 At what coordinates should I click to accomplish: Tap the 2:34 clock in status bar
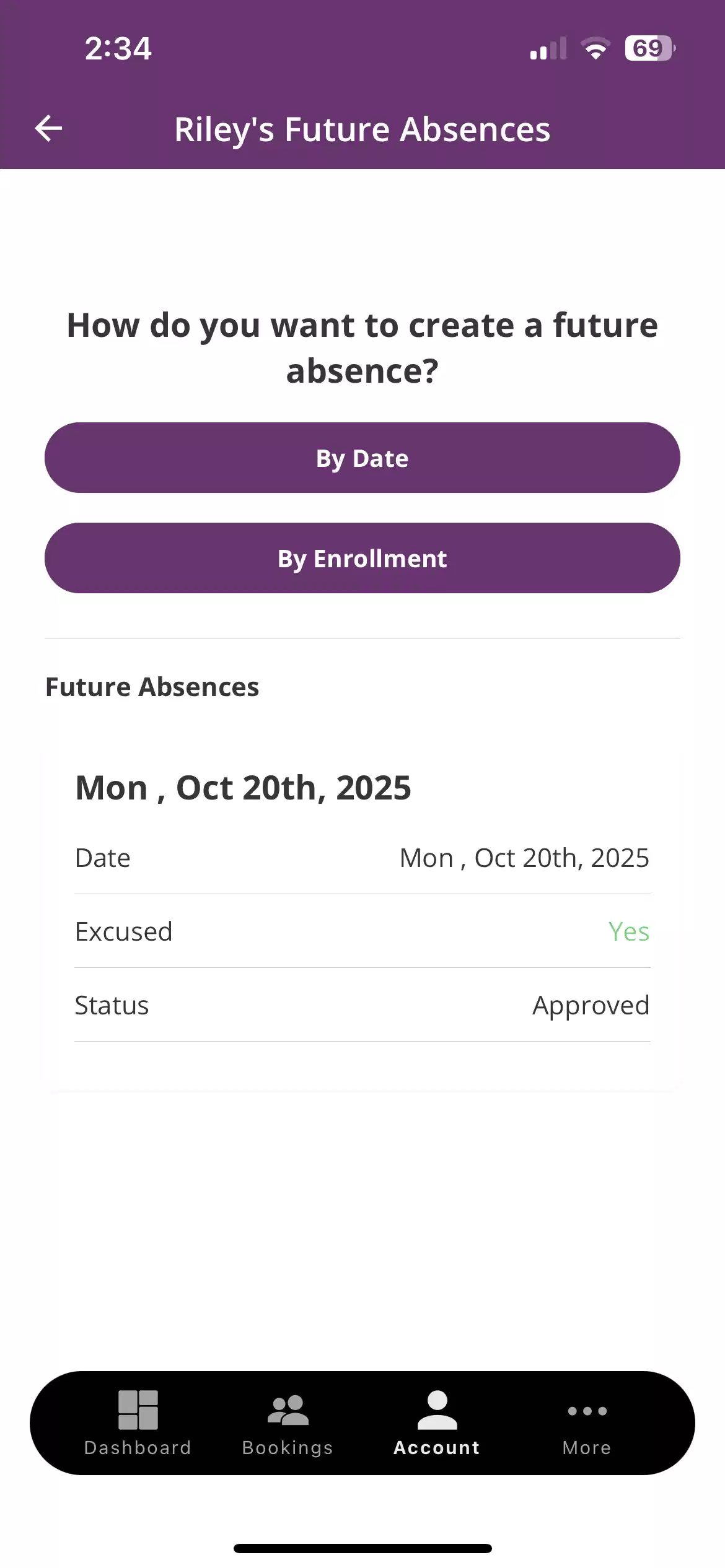coord(118,48)
